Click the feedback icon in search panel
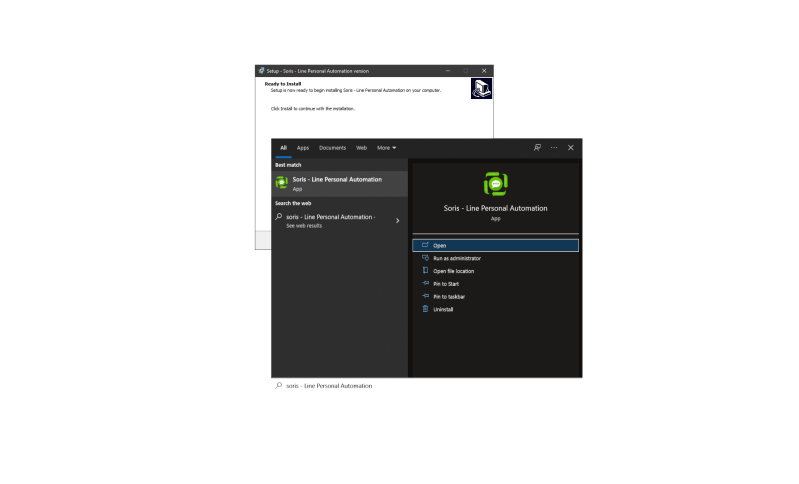This screenshot has height=484, width=799. [537, 148]
